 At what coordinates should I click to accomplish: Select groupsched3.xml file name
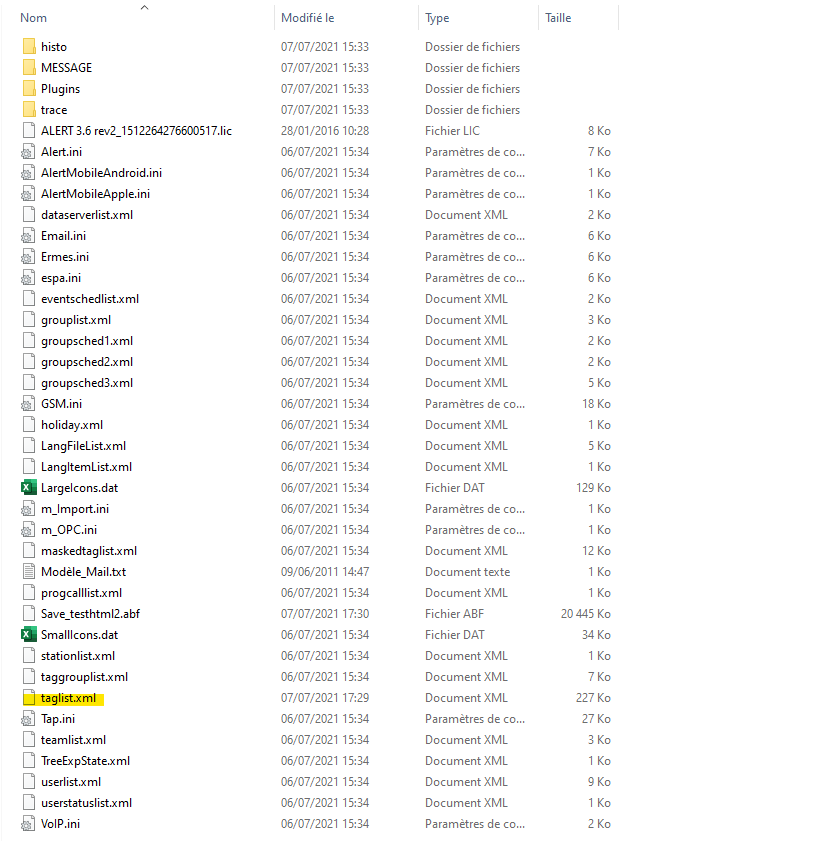86,383
